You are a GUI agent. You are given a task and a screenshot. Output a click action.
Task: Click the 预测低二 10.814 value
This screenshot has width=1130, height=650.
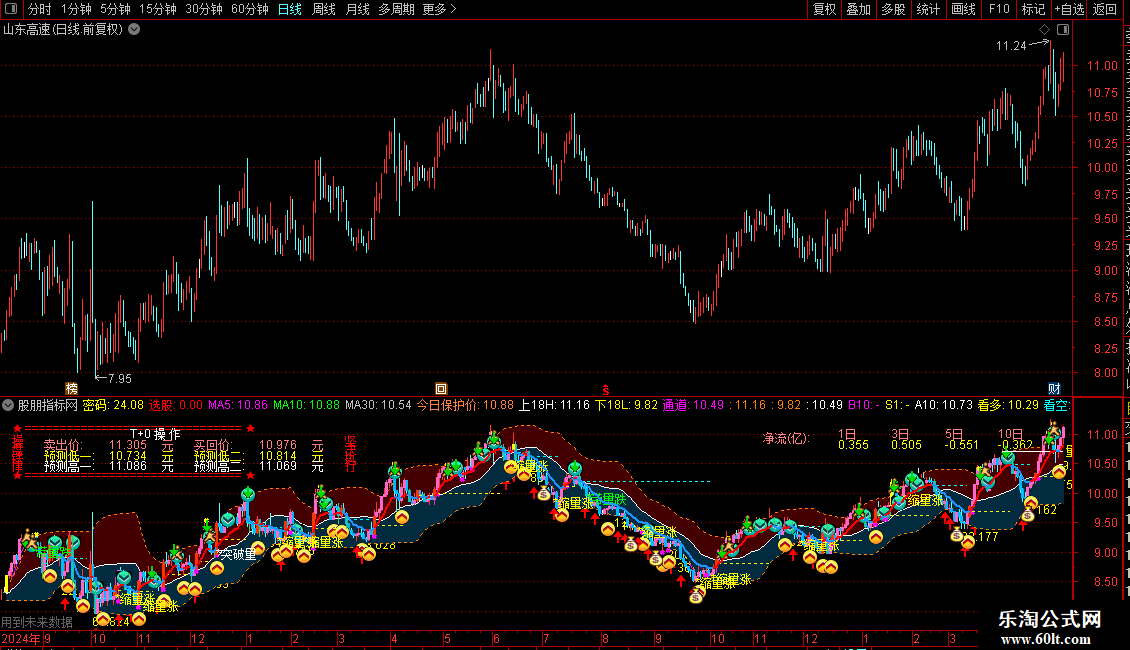[x=277, y=456]
